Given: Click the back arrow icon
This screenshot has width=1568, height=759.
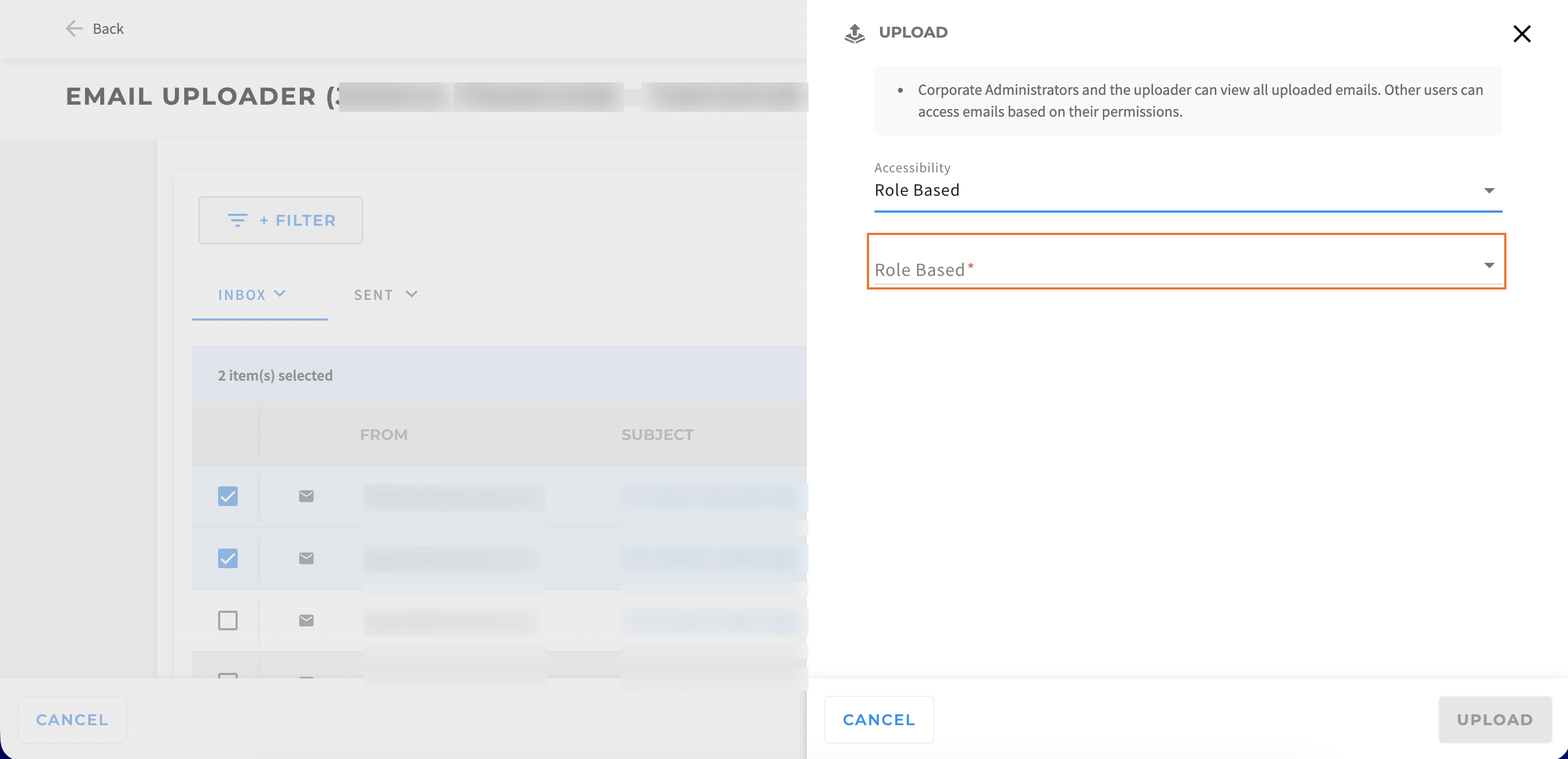Looking at the screenshot, I should click(x=74, y=28).
